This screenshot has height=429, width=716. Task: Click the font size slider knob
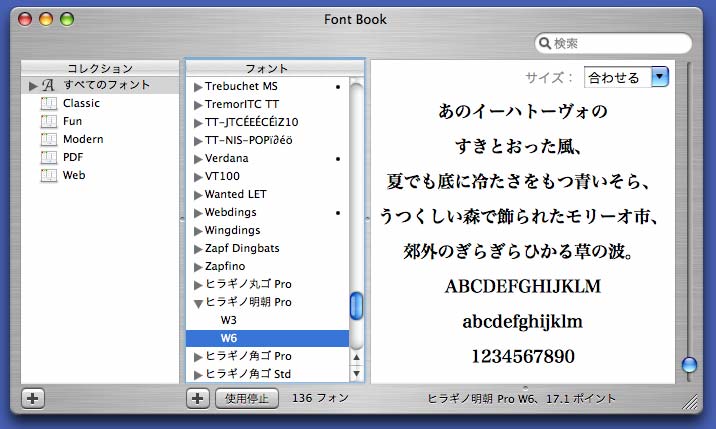point(689,365)
